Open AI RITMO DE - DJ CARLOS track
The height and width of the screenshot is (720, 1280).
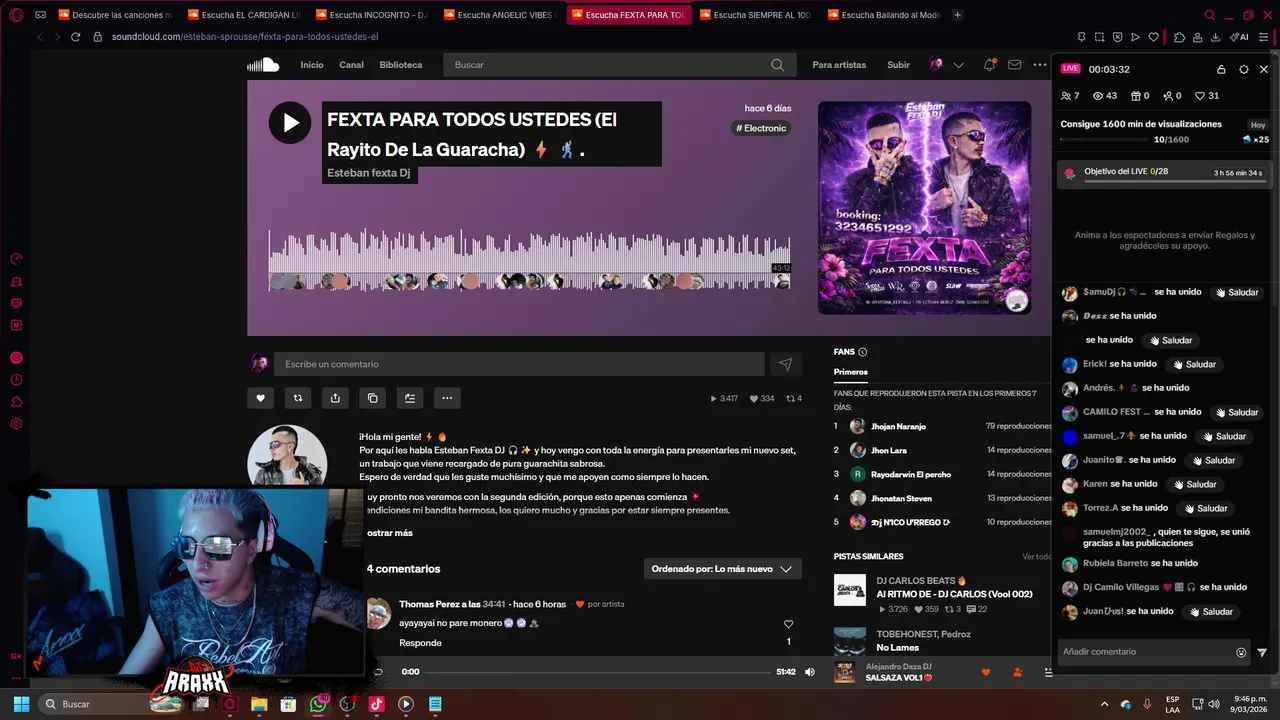(x=954, y=594)
